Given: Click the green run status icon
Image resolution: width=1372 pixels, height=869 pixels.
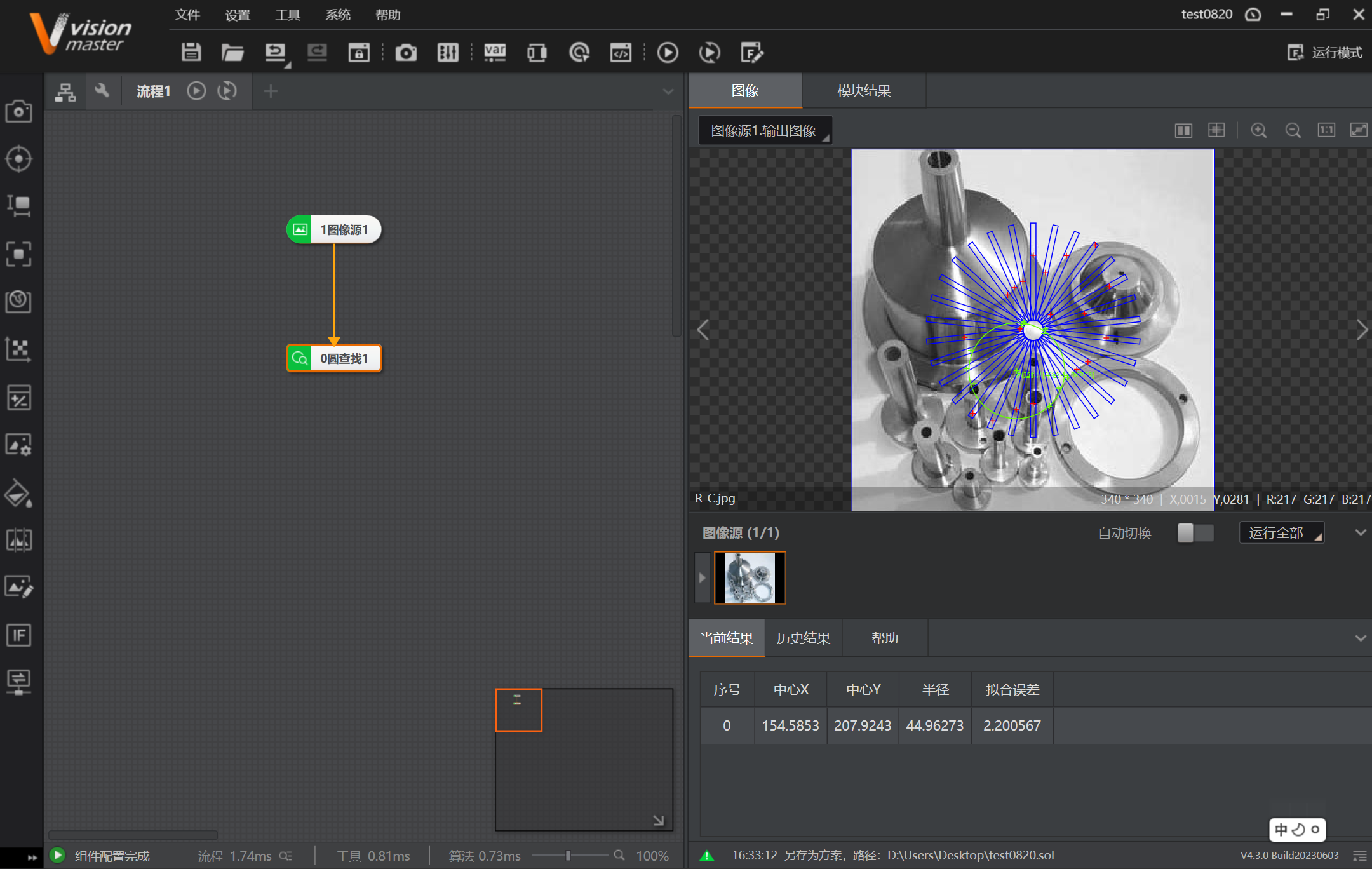Looking at the screenshot, I should pyautogui.click(x=57, y=855).
